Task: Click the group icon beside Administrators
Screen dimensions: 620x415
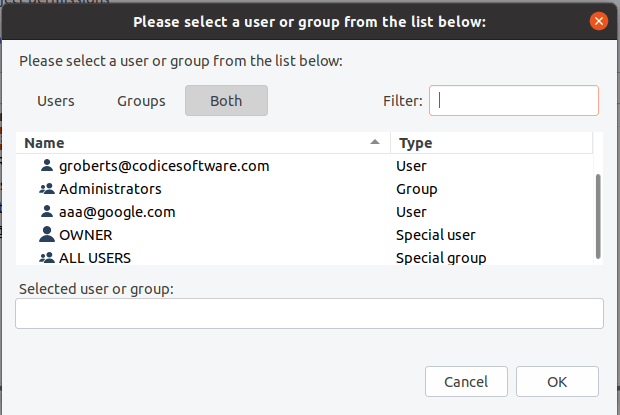Action: click(47, 189)
